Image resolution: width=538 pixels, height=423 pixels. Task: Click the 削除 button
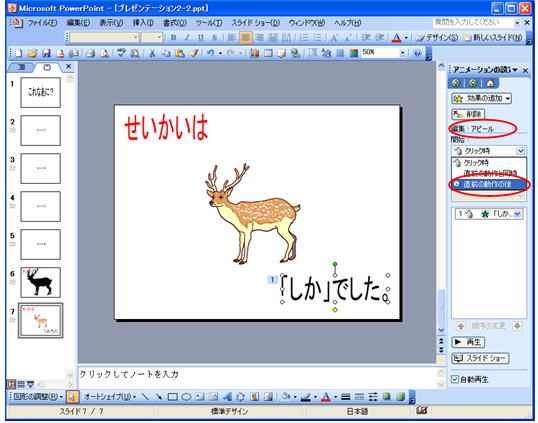468,114
